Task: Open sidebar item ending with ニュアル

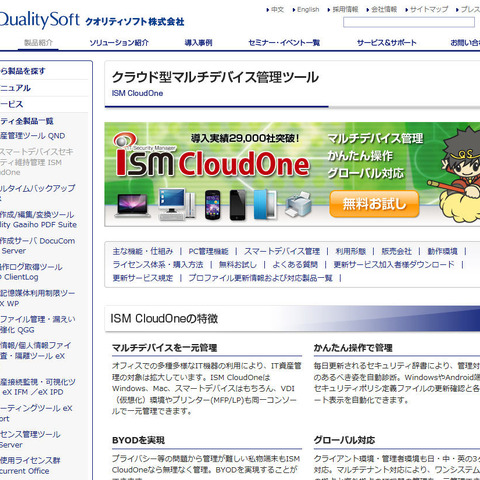Action: pyautogui.click(x=15, y=88)
